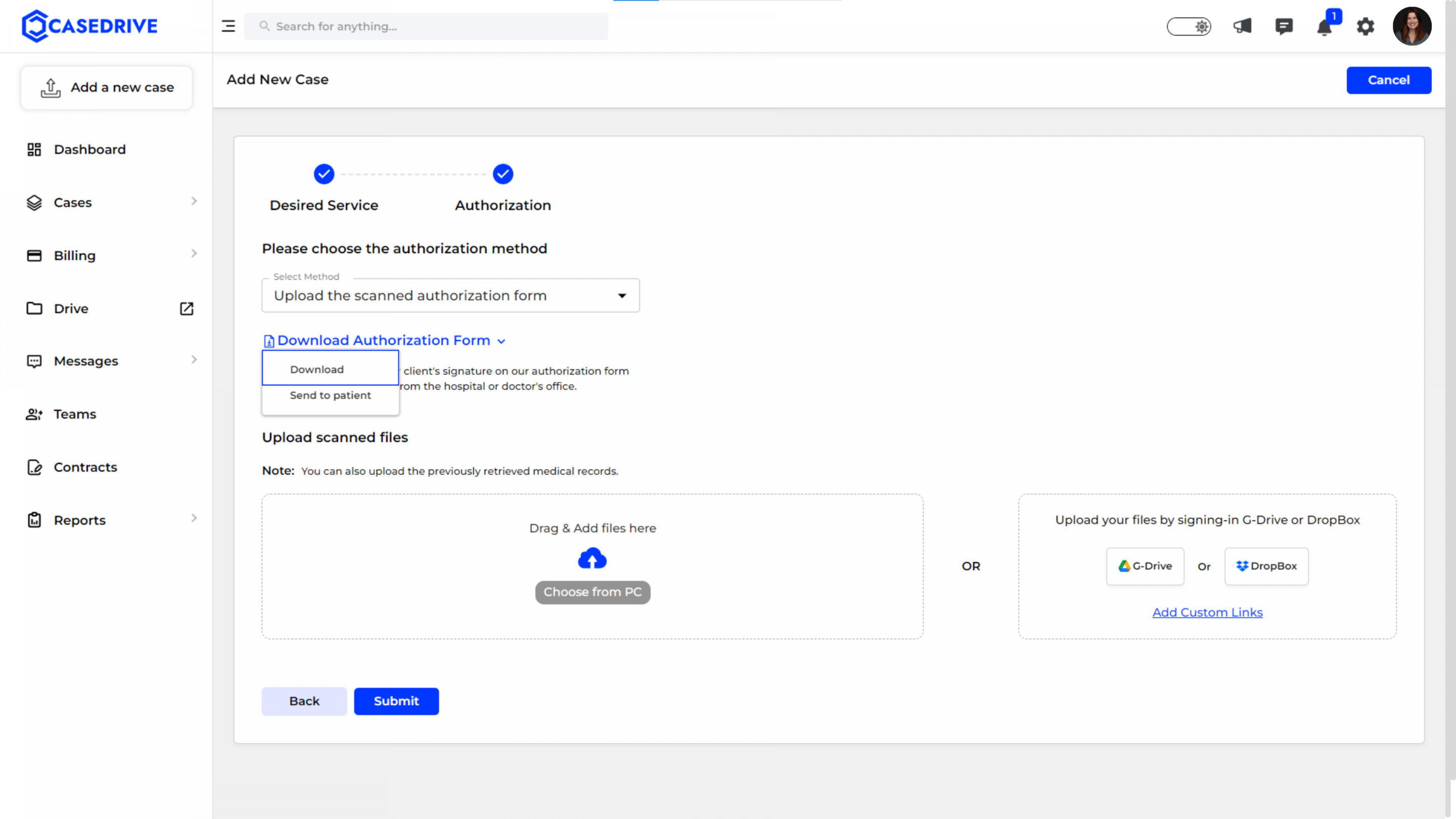Click the Teams people icon

click(x=34, y=415)
